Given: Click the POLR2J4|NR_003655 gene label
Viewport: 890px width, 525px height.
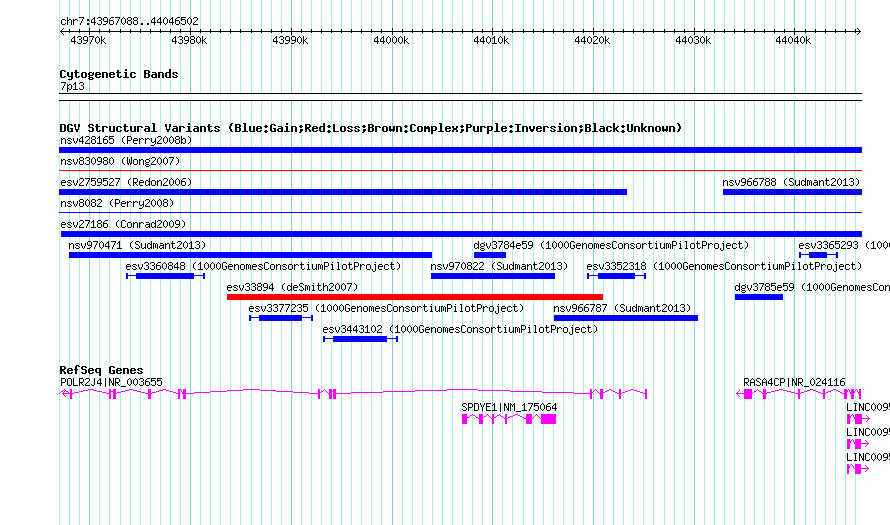Looking at the screenshot, I should [x=111, y=383].
